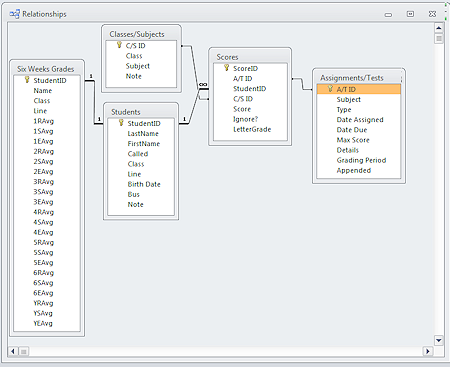
Task: Select the LastName field
Action: [x=143, y=133]
